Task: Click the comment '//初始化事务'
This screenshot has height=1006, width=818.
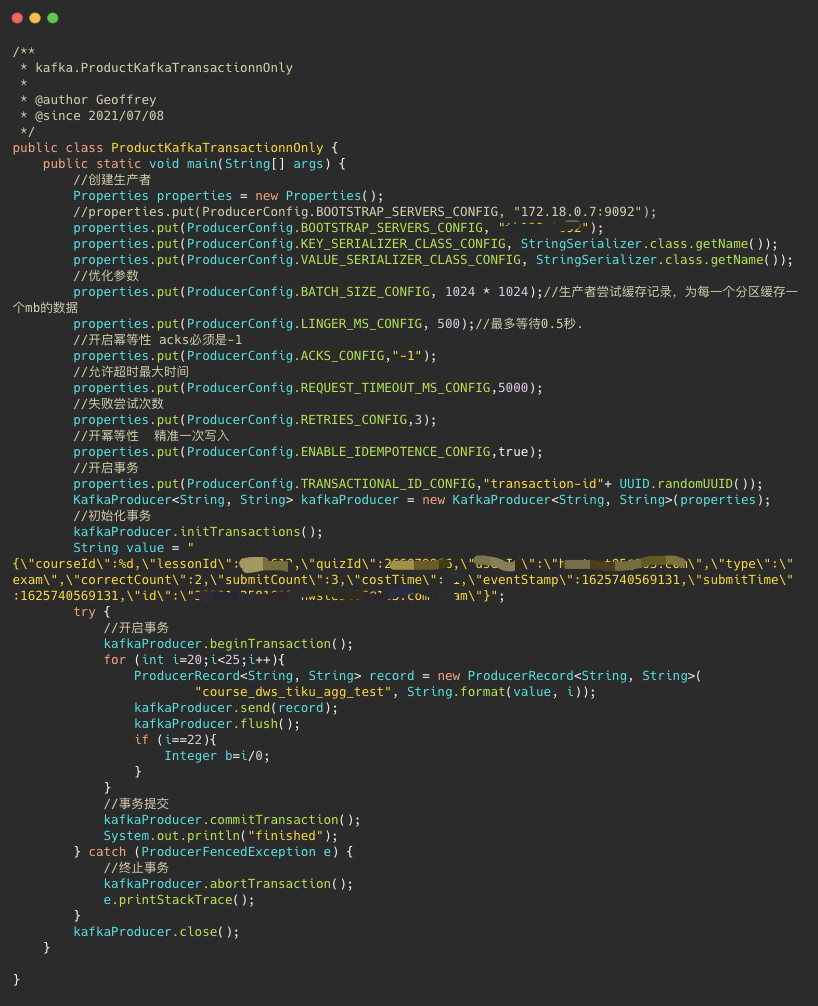Action: point(112,516)
